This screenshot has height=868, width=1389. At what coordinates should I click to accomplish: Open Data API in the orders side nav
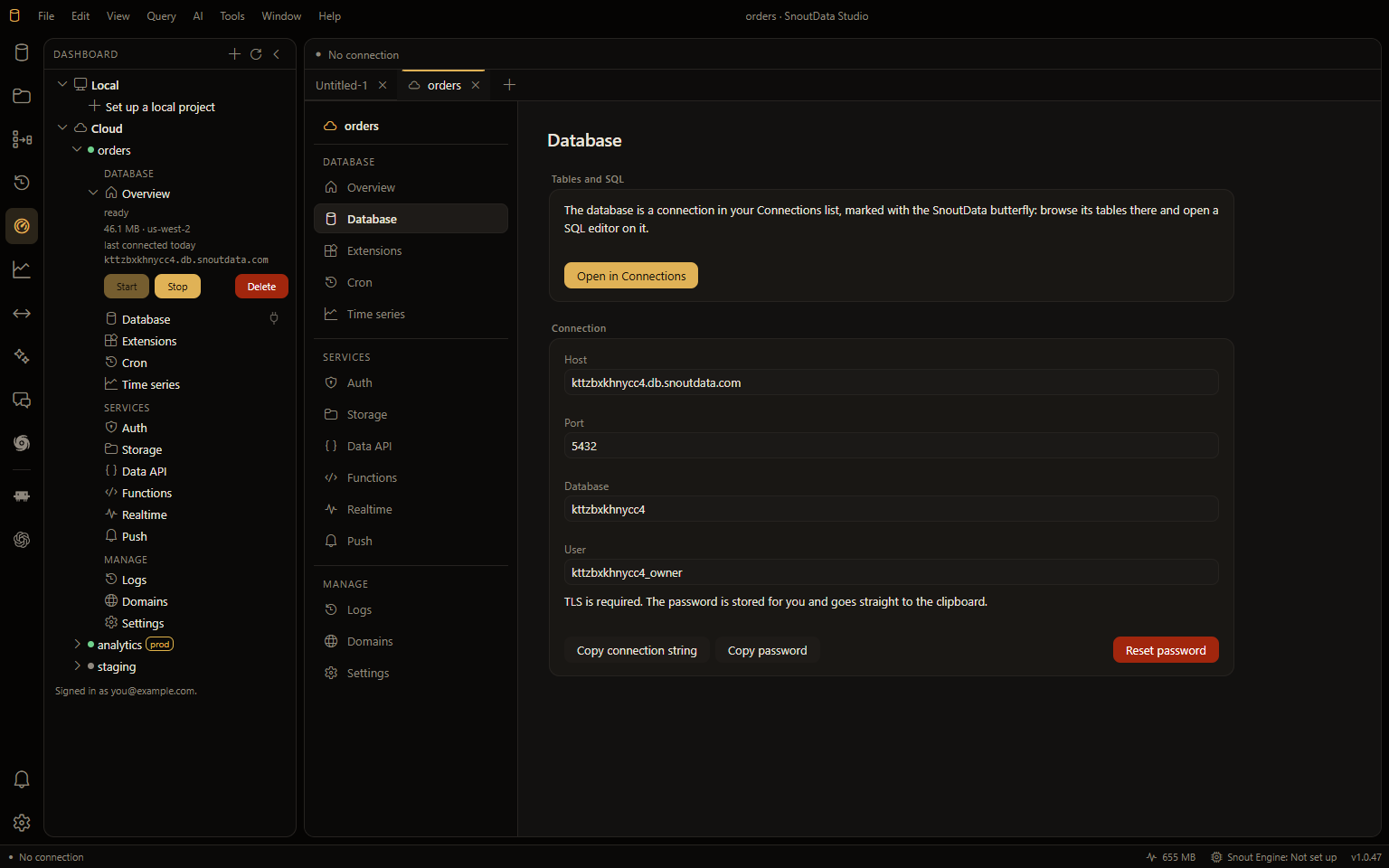coord(411,446)
